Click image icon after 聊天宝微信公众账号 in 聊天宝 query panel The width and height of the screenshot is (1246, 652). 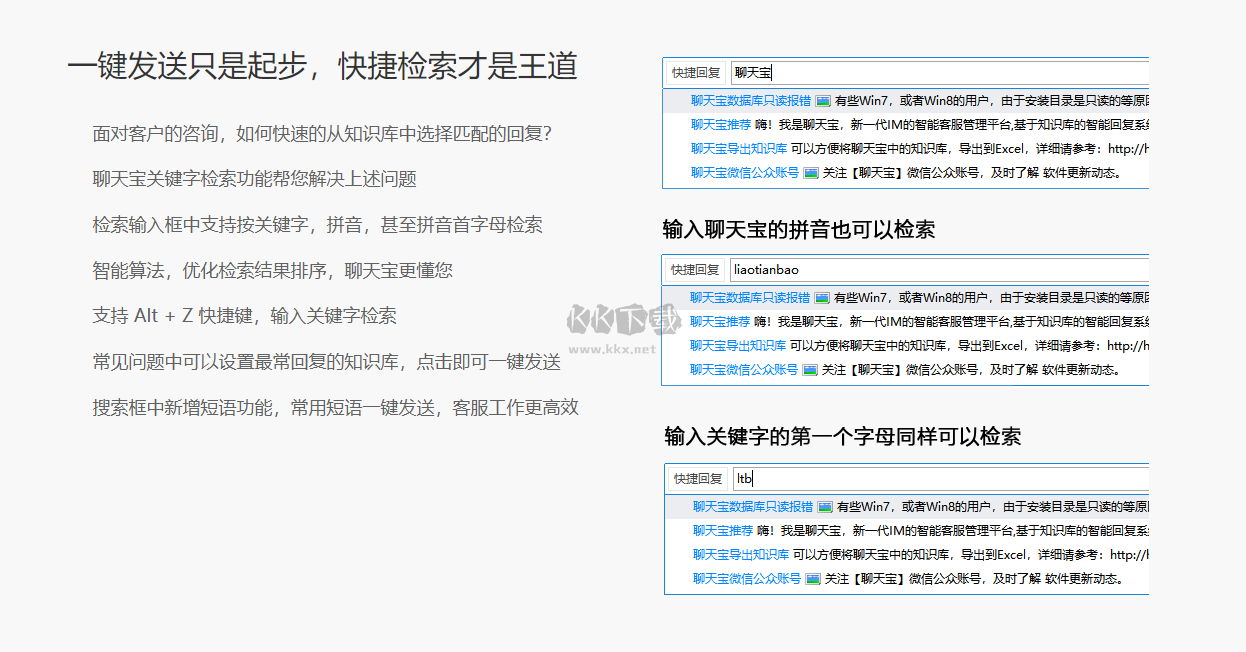click(x=811, y=173)
